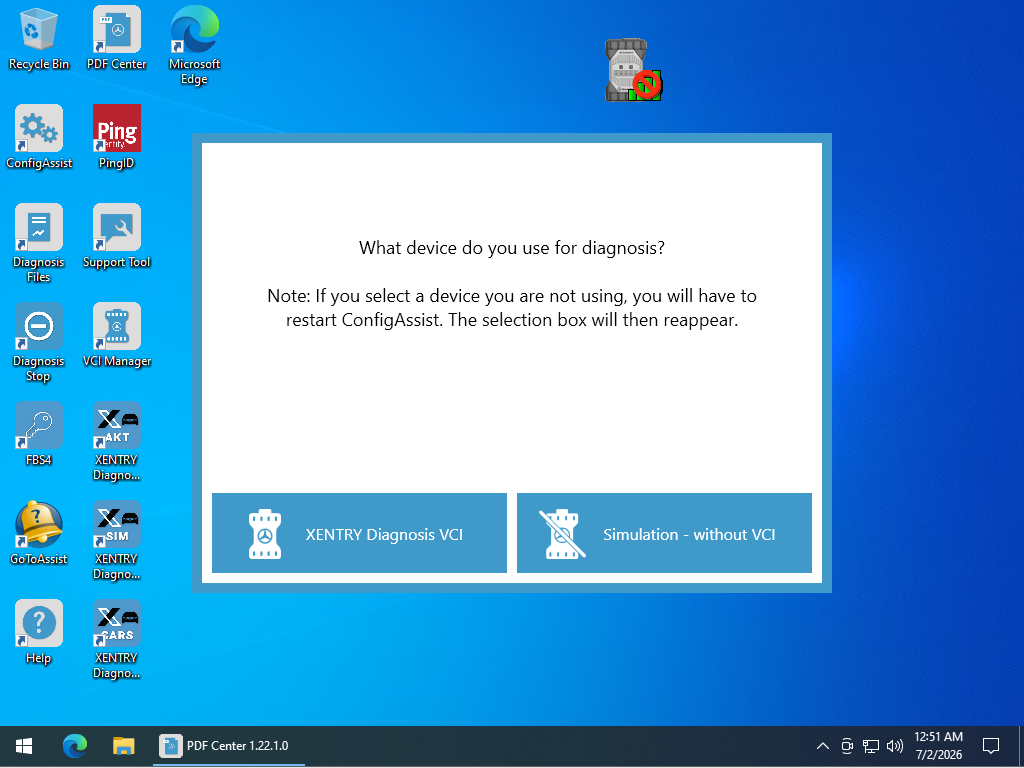The width and height of the screenshot is (1024, 768).
Task: Launch XENTRY Diagnosis SIM shortcut
Action: pyautogui.click(x=116, y=541)
